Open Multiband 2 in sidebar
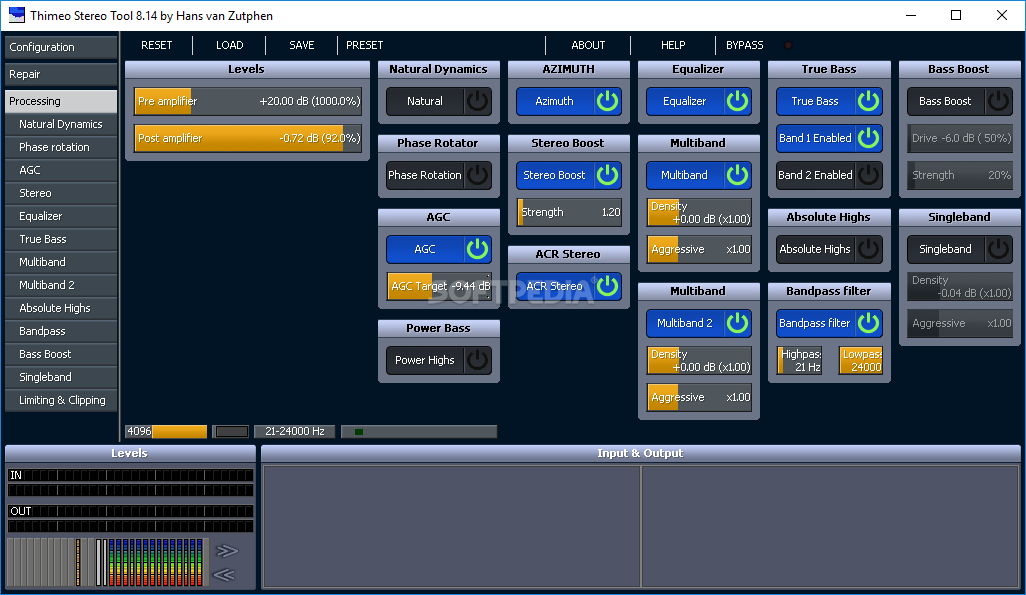This screenshot has width=1026, height=595. pyautogui.click(x=61, y=285)
